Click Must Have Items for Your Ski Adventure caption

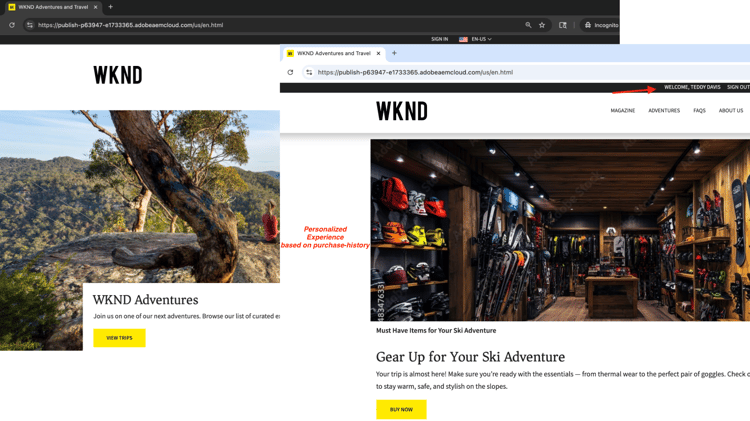click(x=436, y=331)
